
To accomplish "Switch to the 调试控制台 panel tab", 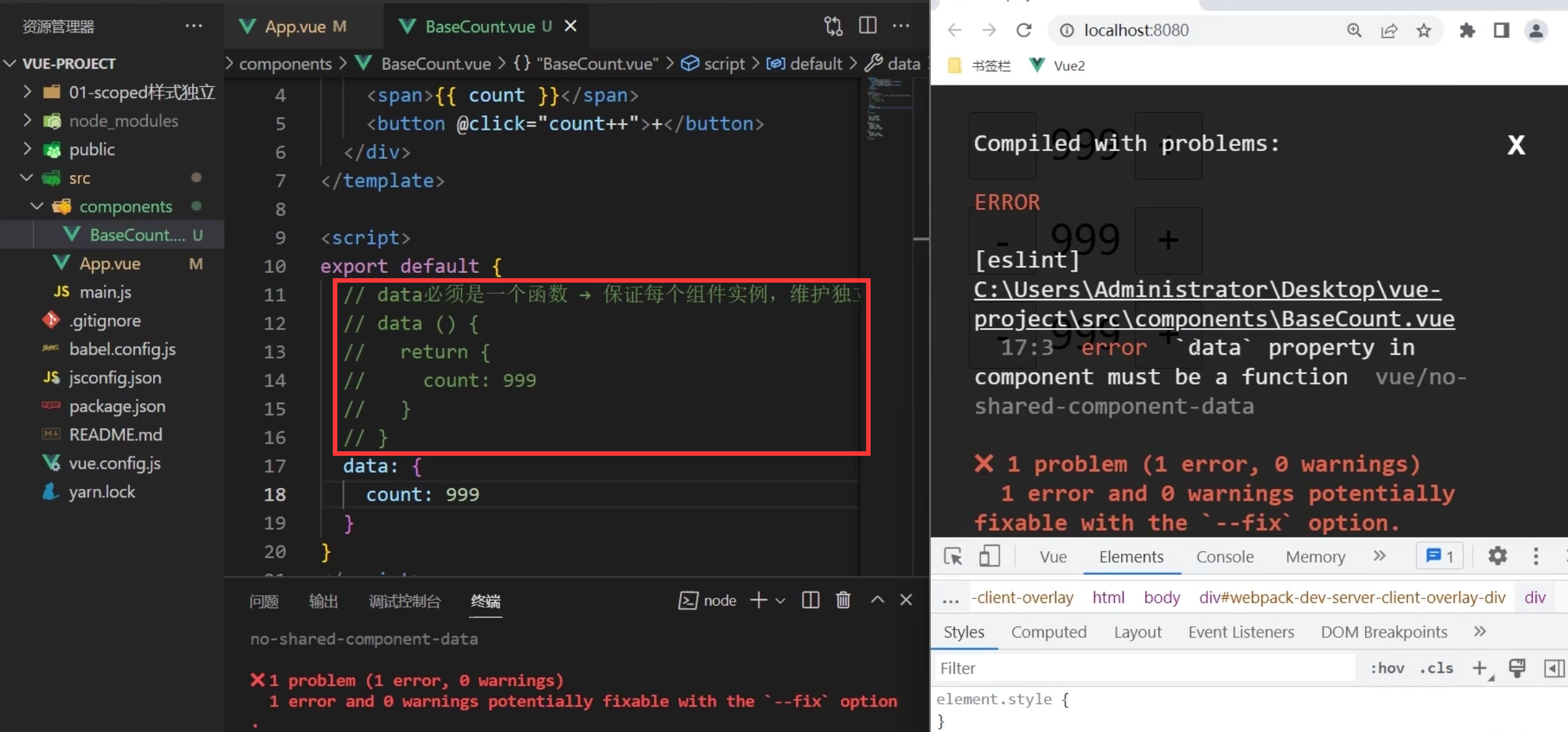I will point(405,601).
